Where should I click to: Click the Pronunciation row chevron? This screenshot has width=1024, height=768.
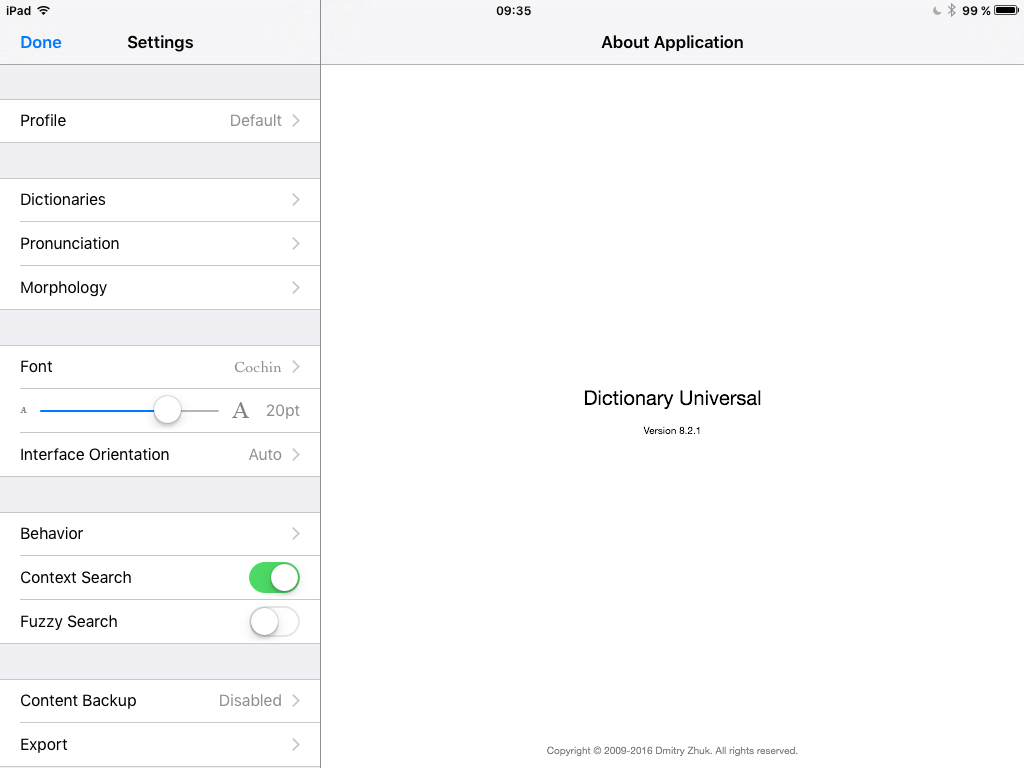(296, 244)
